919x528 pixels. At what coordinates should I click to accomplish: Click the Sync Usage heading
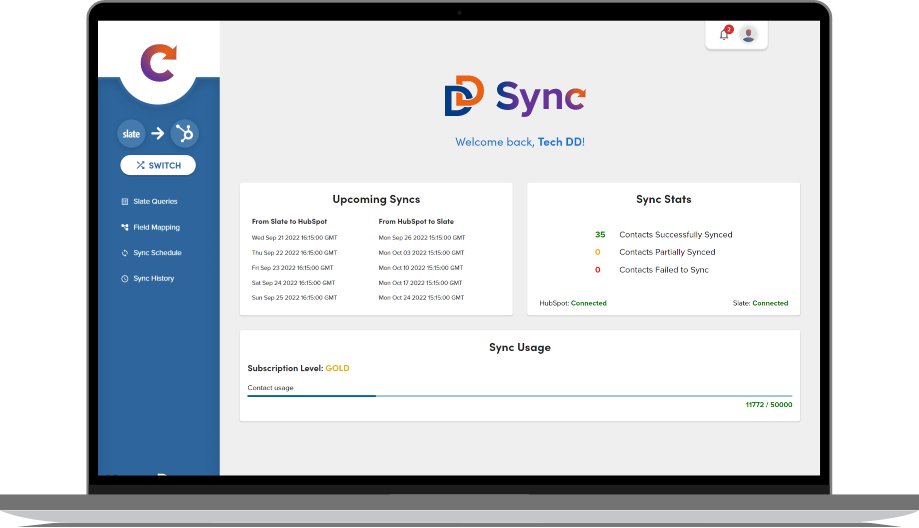(520, 348)
